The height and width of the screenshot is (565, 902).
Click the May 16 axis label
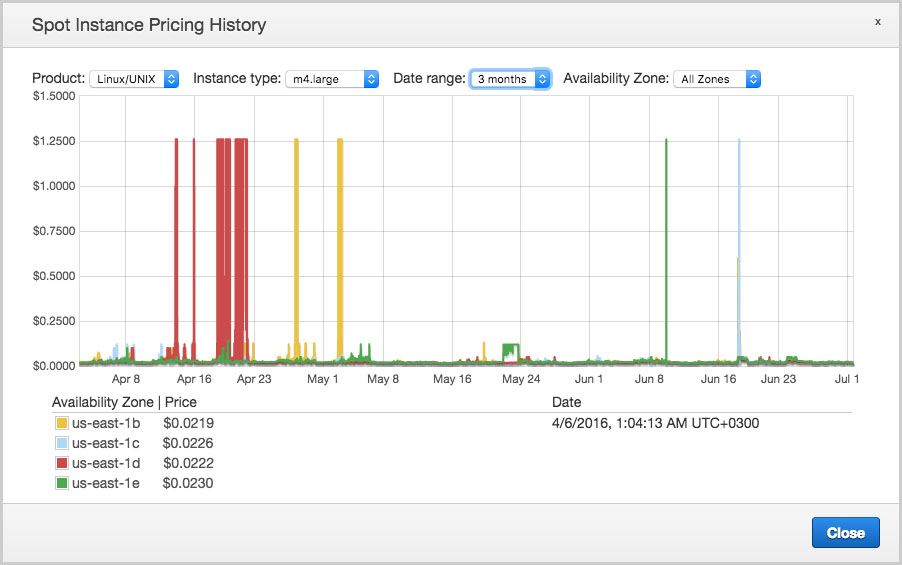tap(452, 379)
